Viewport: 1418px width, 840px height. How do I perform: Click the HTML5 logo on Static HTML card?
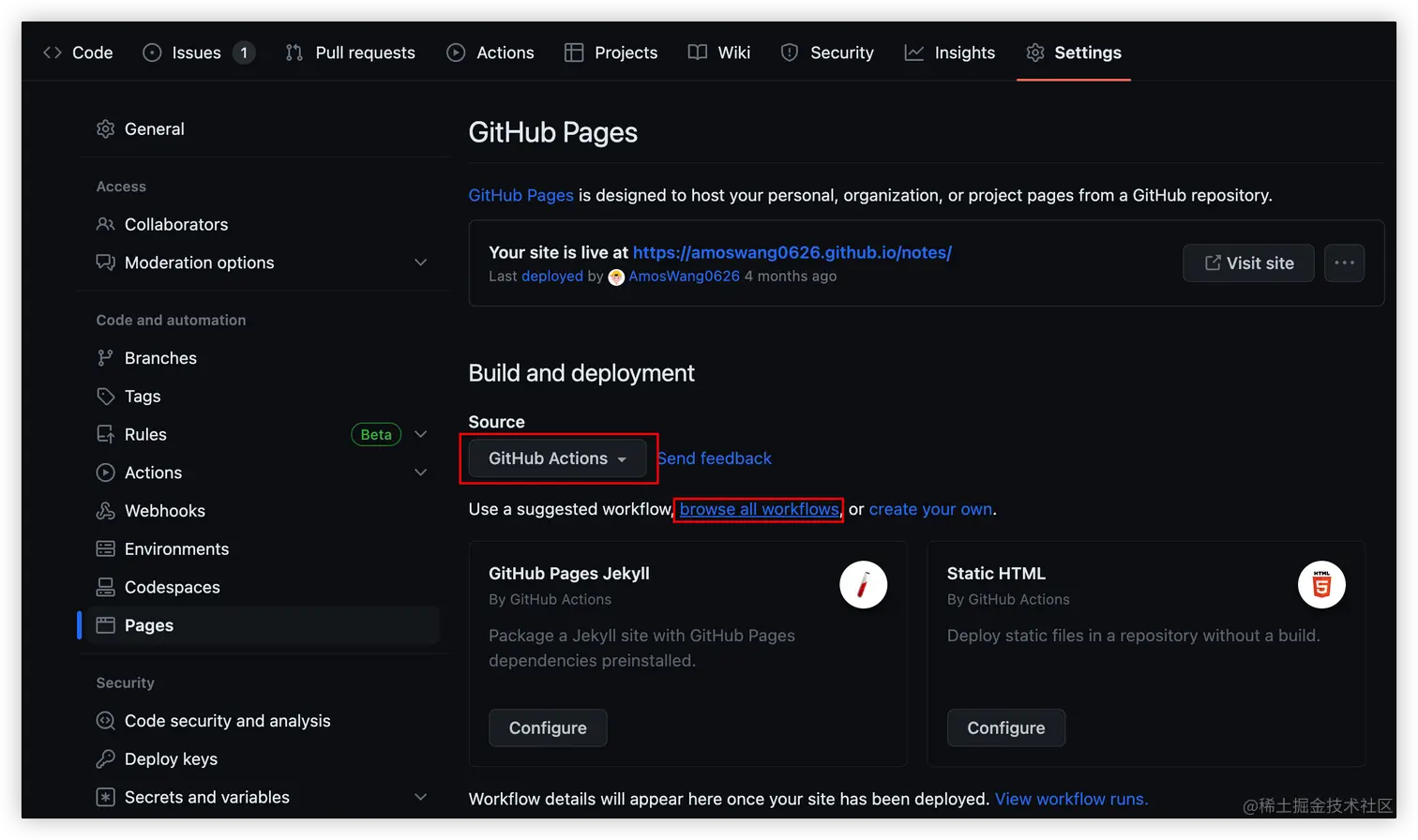coord(1321,585)
